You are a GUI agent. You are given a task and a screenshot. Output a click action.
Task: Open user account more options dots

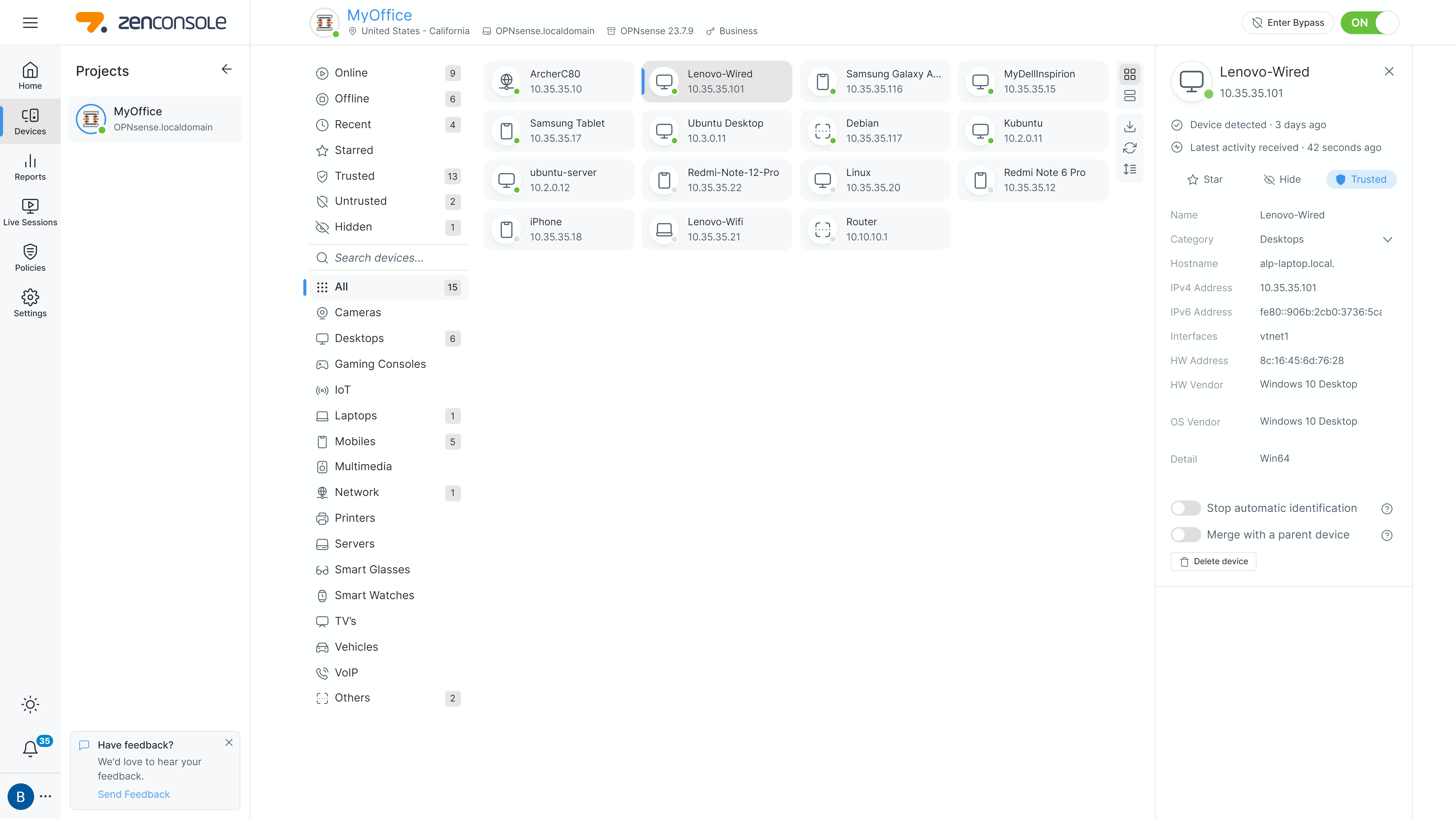click(46, 796)
